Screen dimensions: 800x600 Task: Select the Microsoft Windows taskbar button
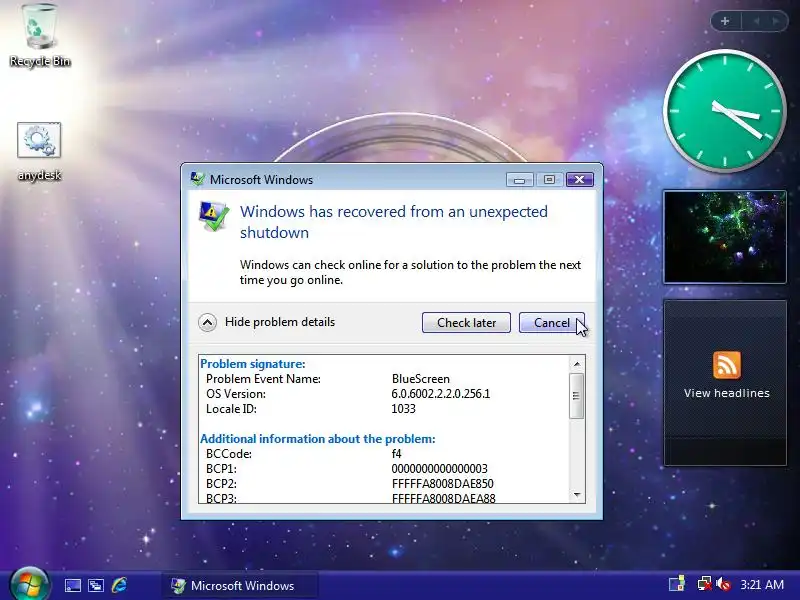coord(240,585)
